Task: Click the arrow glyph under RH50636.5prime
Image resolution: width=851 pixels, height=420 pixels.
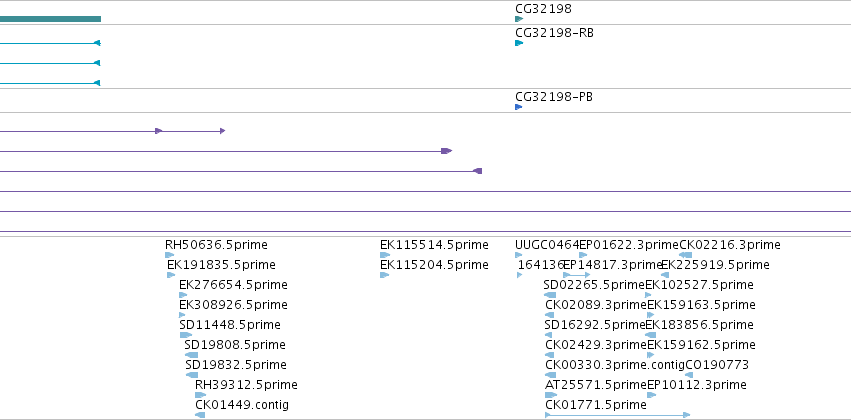Action: (x=169, y=255)
